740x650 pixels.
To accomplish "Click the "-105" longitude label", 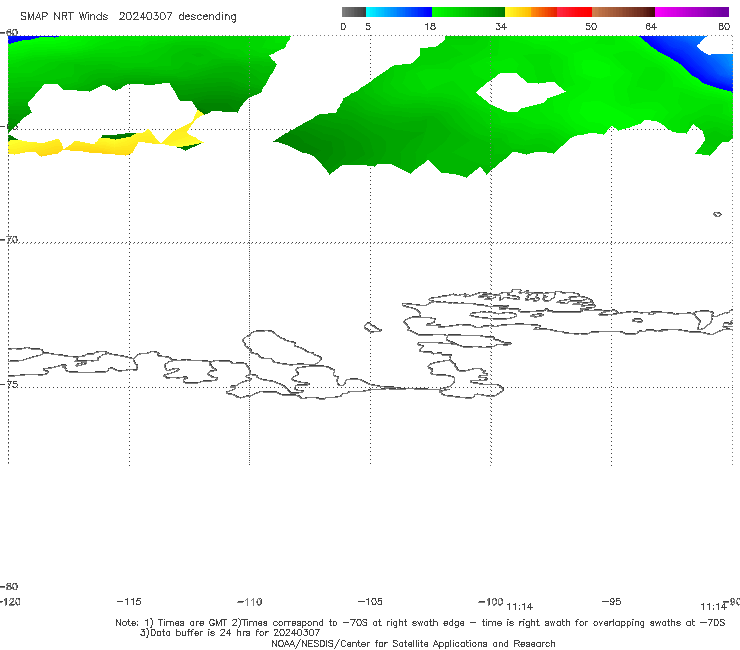I will point(370,601).
